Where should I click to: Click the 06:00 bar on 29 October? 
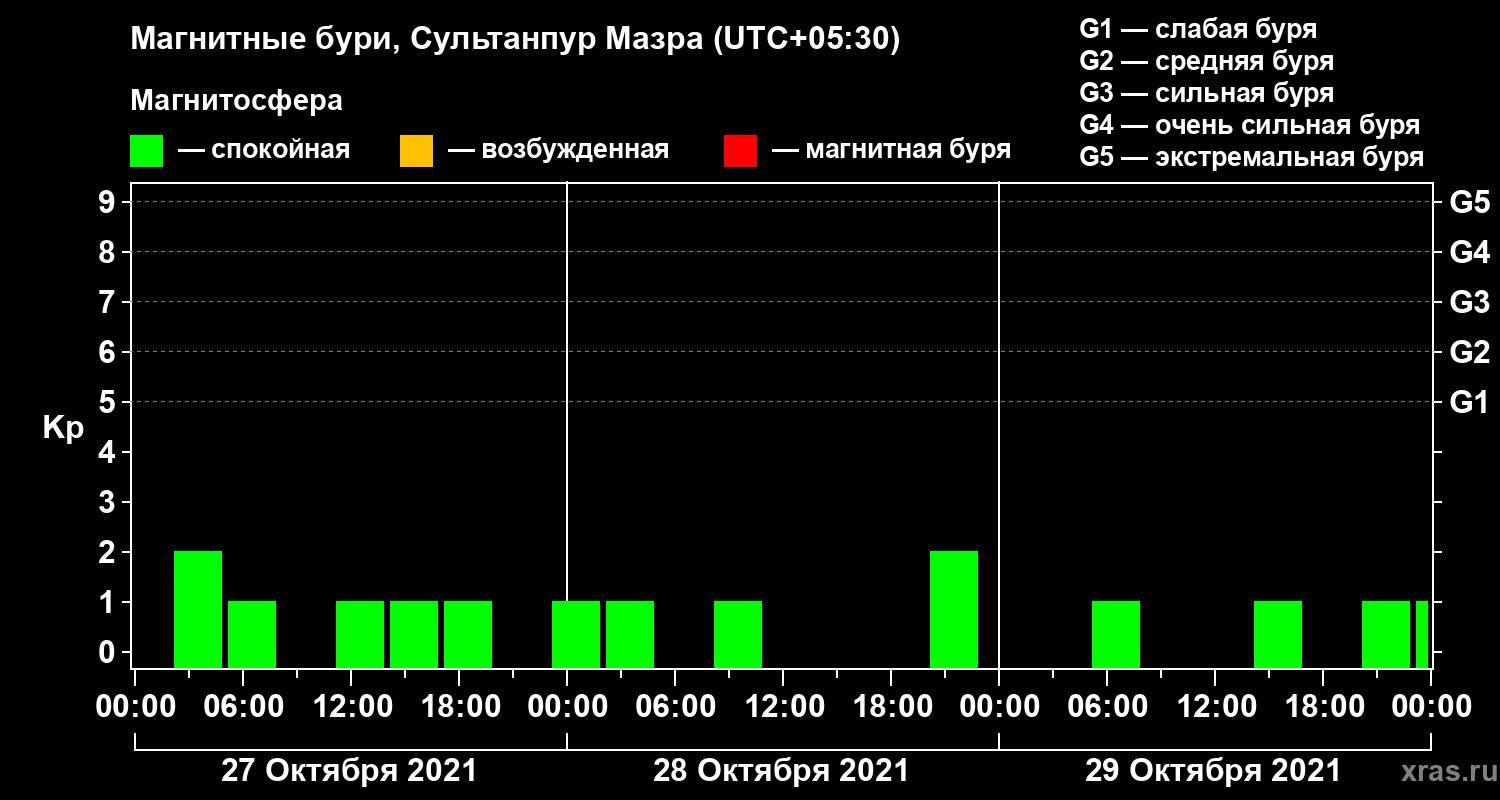point(1116,634)
